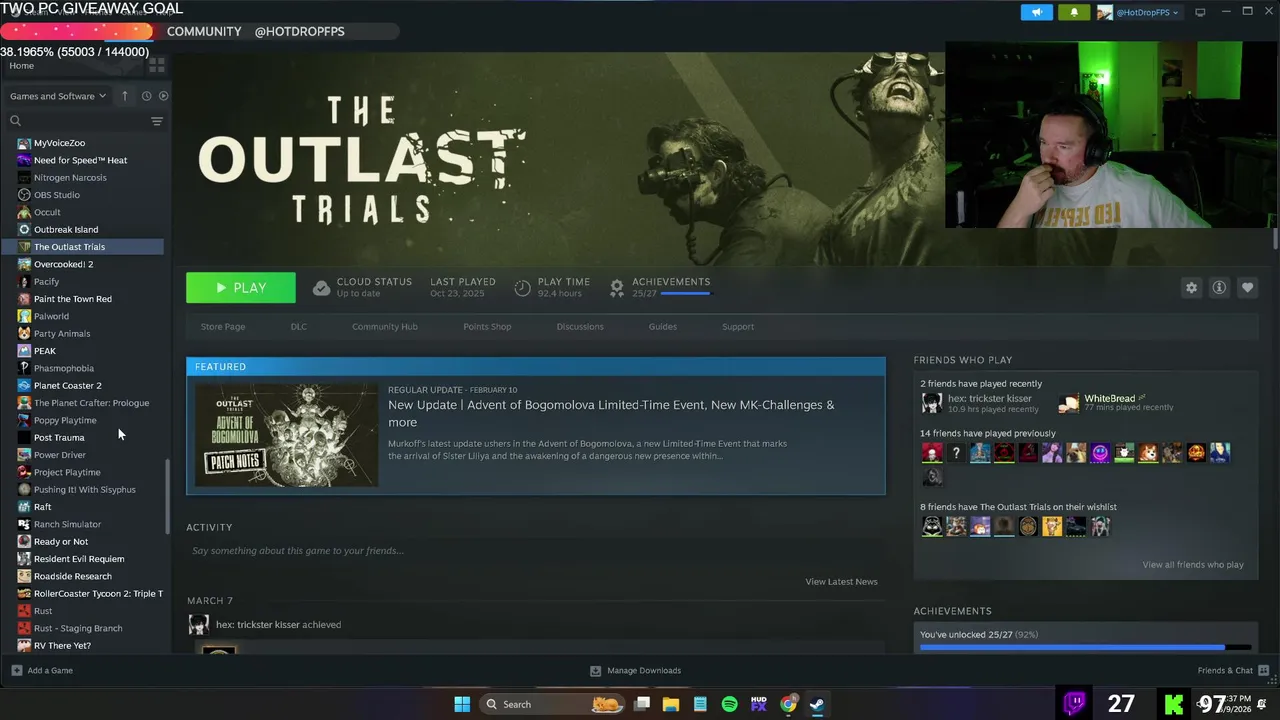Click Task View icon in taskbar
The image size is (1280, 720).
pos(642,704)
